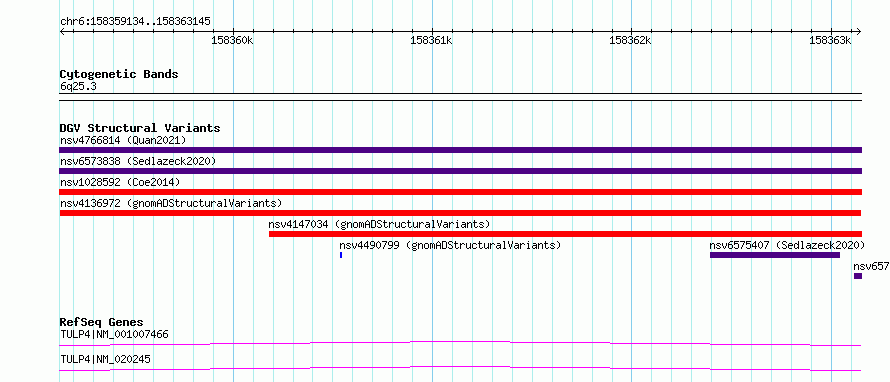Click the 6q25.3 band label

point(78,87)
